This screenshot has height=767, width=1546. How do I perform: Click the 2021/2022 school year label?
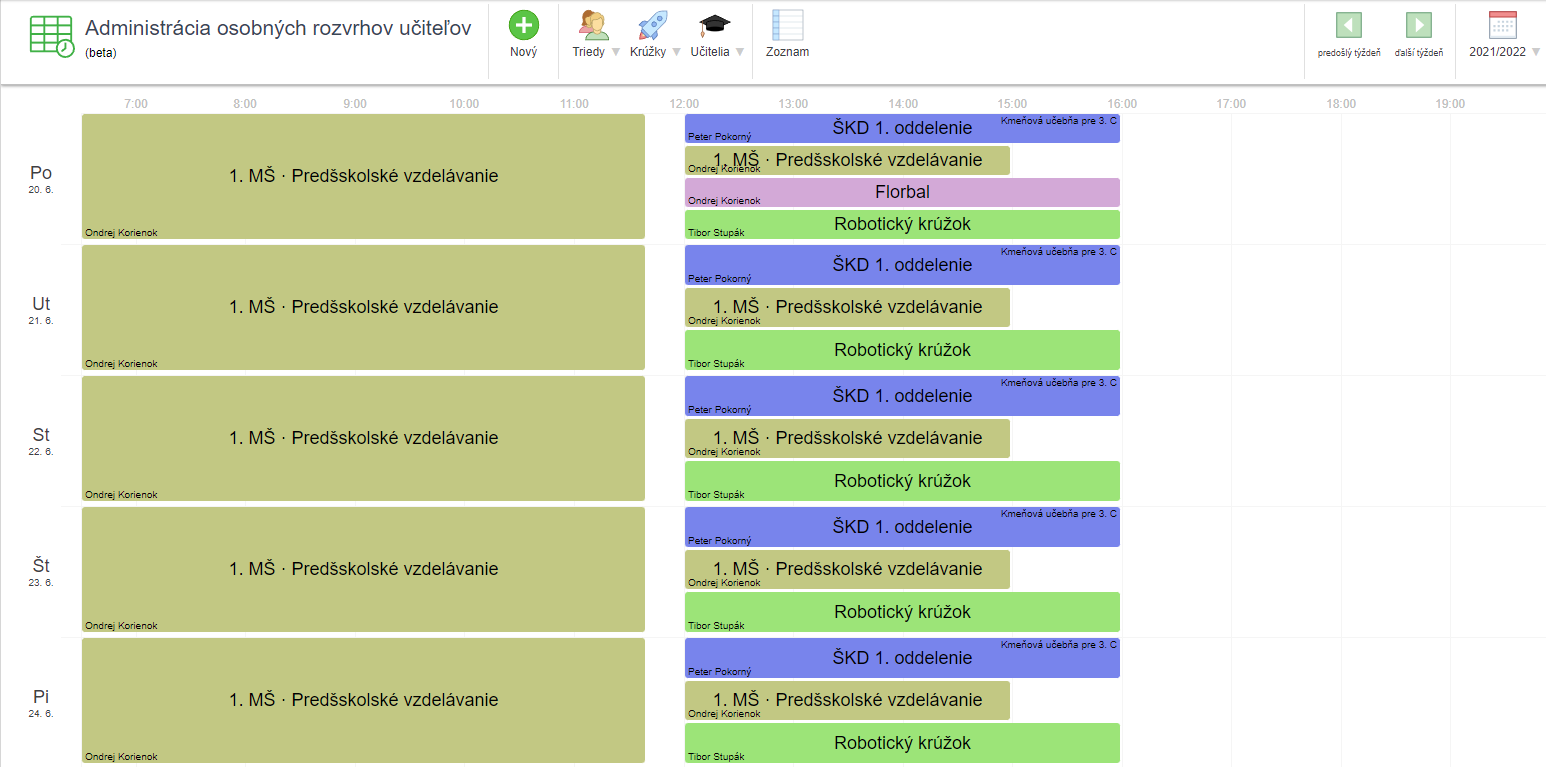click(x=1497, y=52)
